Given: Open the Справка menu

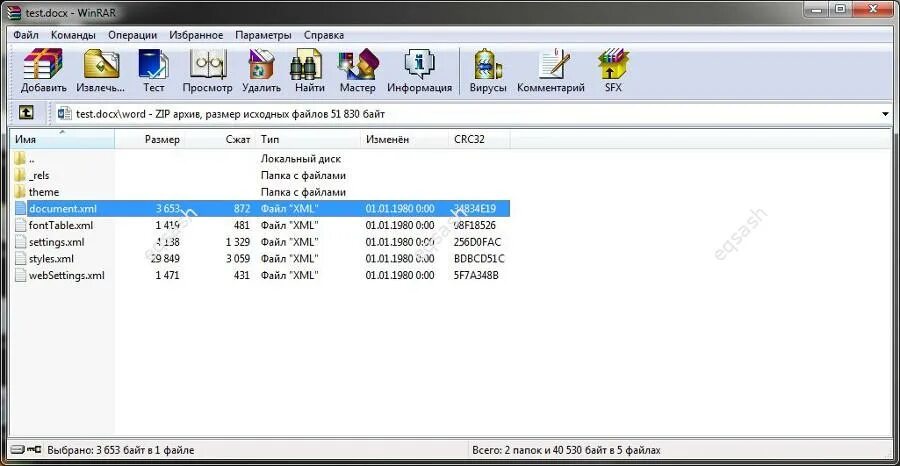Looking at the screenshot, I should point(324,35).
